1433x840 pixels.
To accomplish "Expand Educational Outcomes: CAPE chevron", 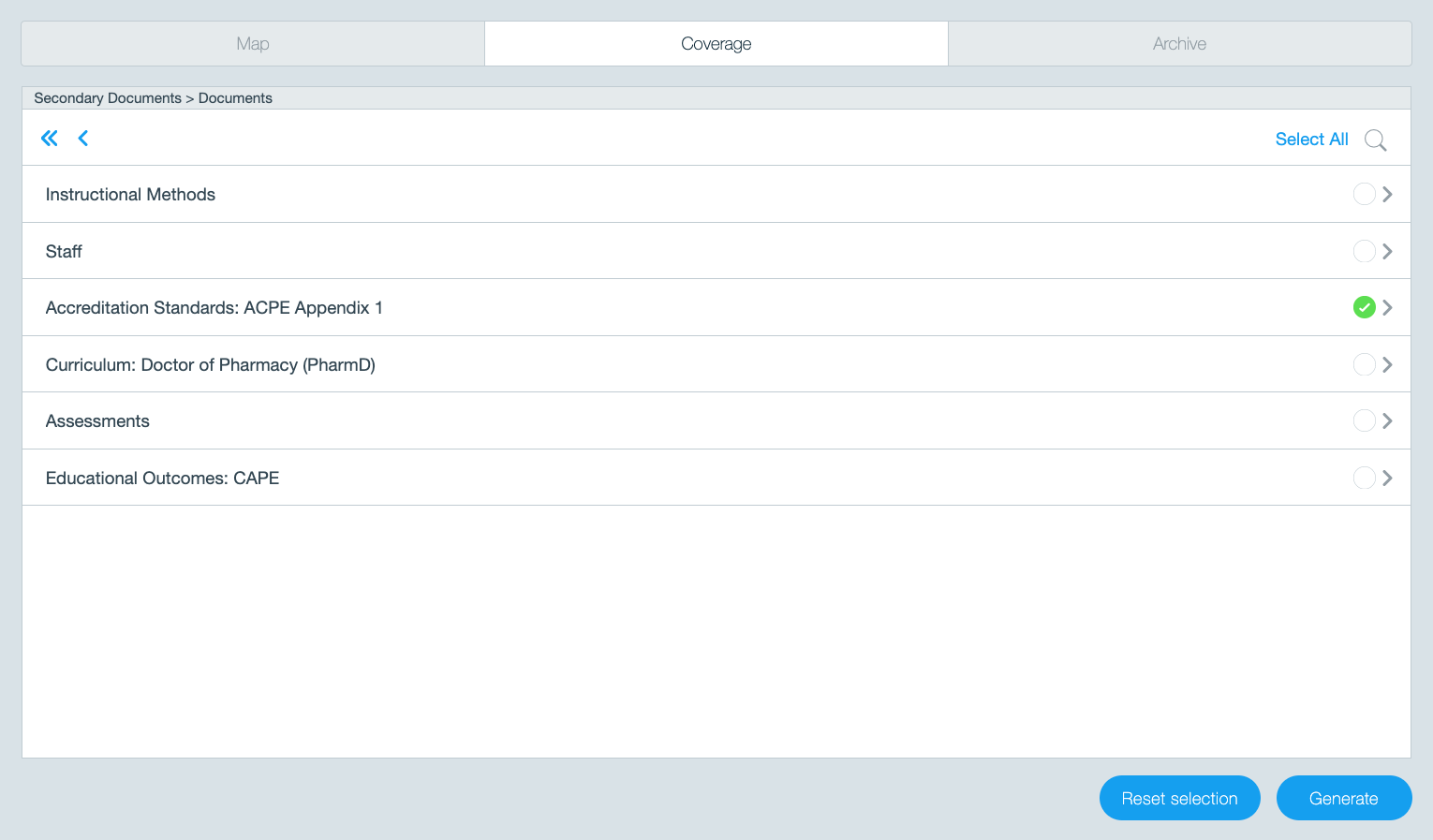I will [1387, 478].
